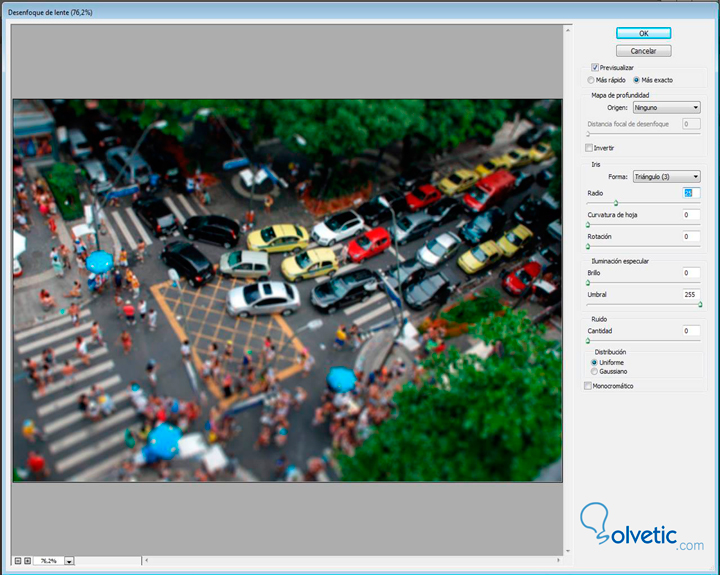The image size is (720, 575).
Task: Click the Cantidad noise value field
Action: coord(691,331)
